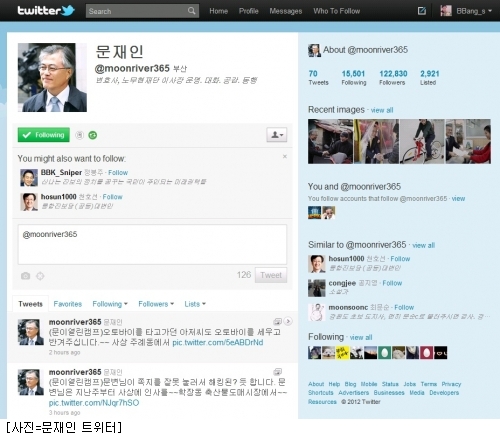
Task: Click the second mutual follower avatar
Action: click(x=328, y=213)
